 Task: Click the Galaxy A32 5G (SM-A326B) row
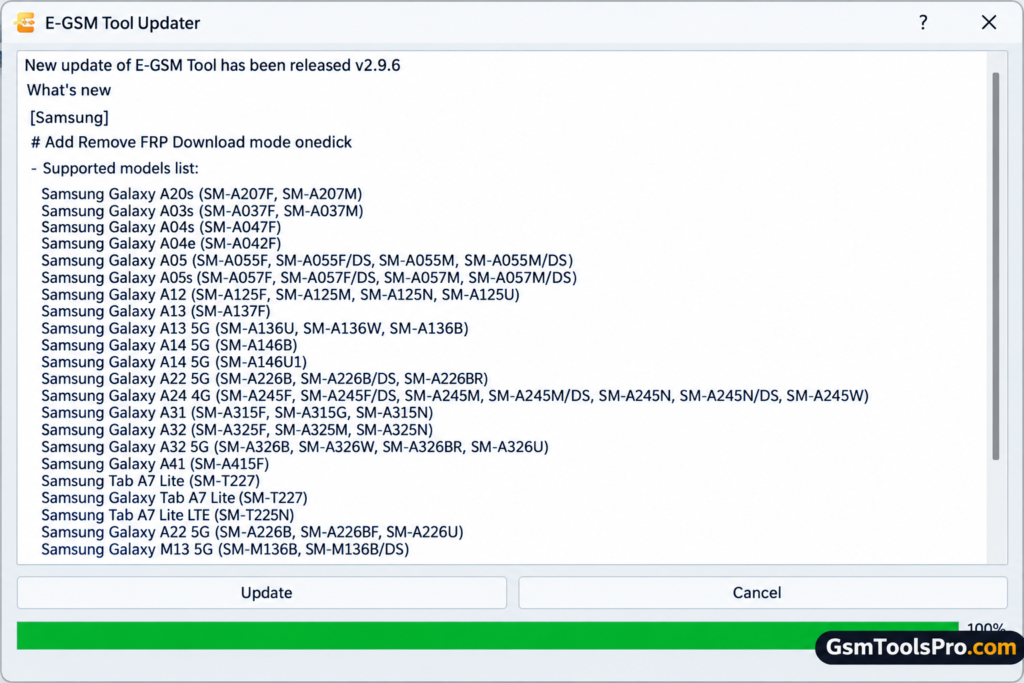(295, 447)
